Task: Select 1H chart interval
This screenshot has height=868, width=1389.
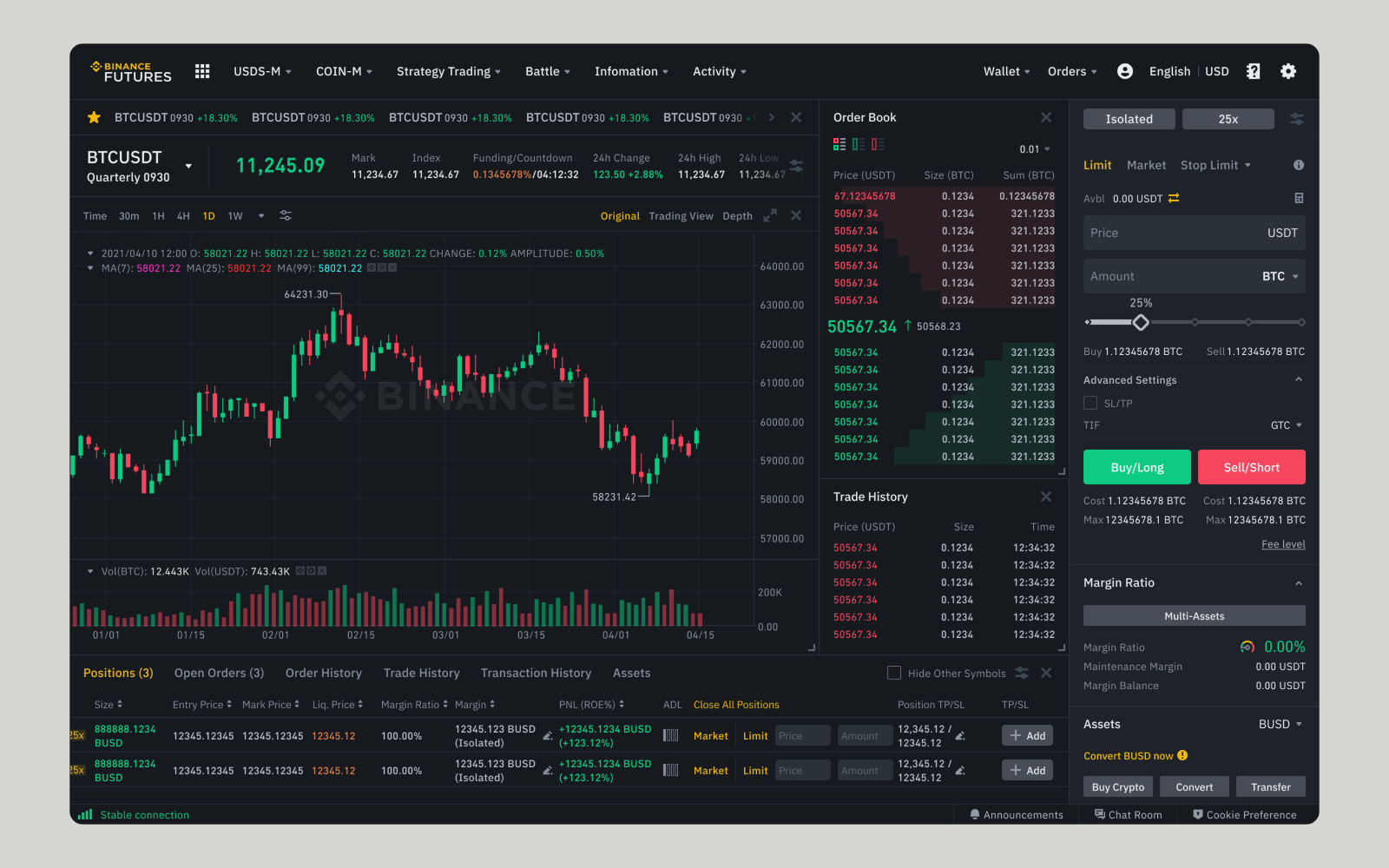Action: tap(158, 216)
